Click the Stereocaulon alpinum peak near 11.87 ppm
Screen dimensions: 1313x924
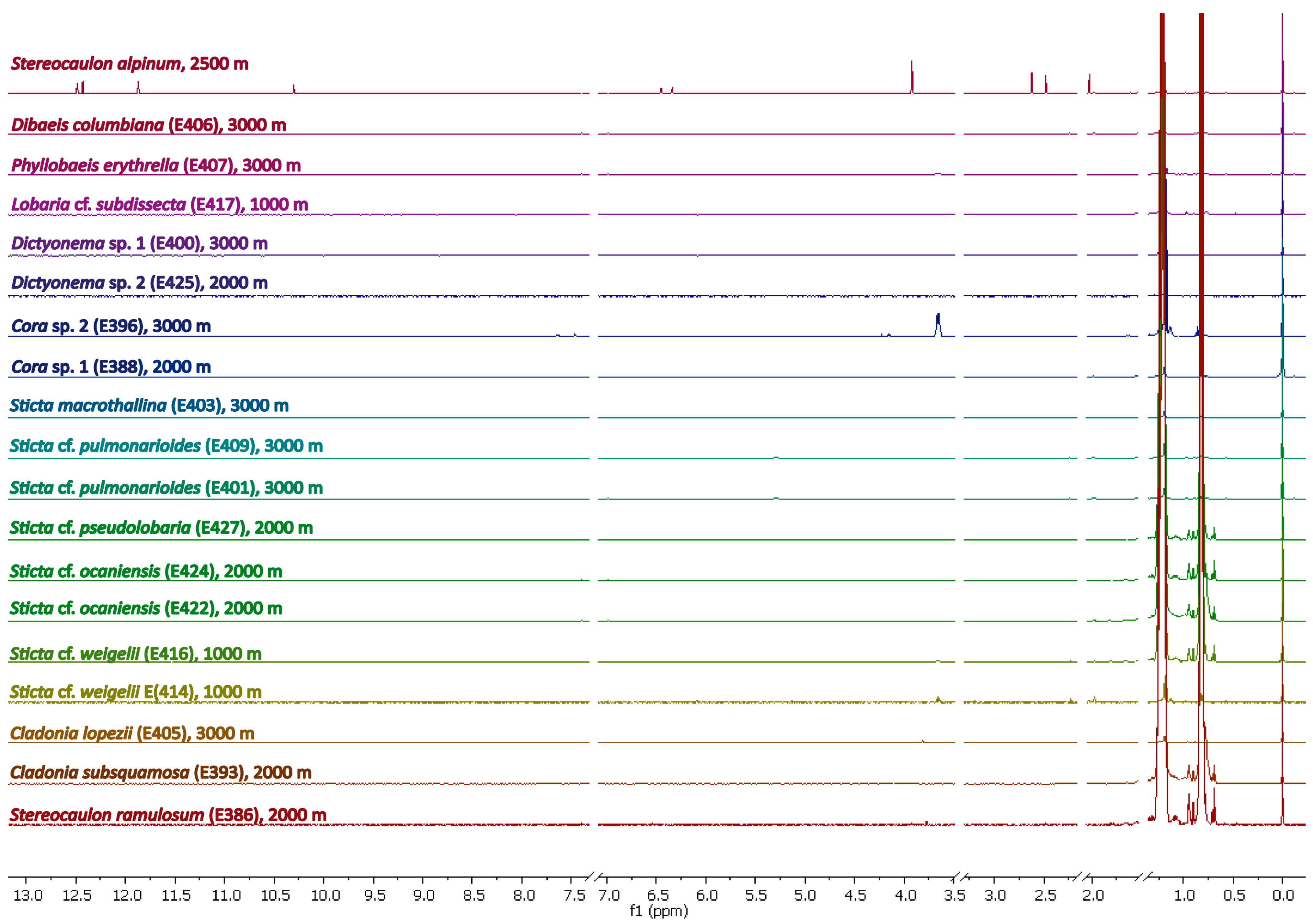pos(138,87)
